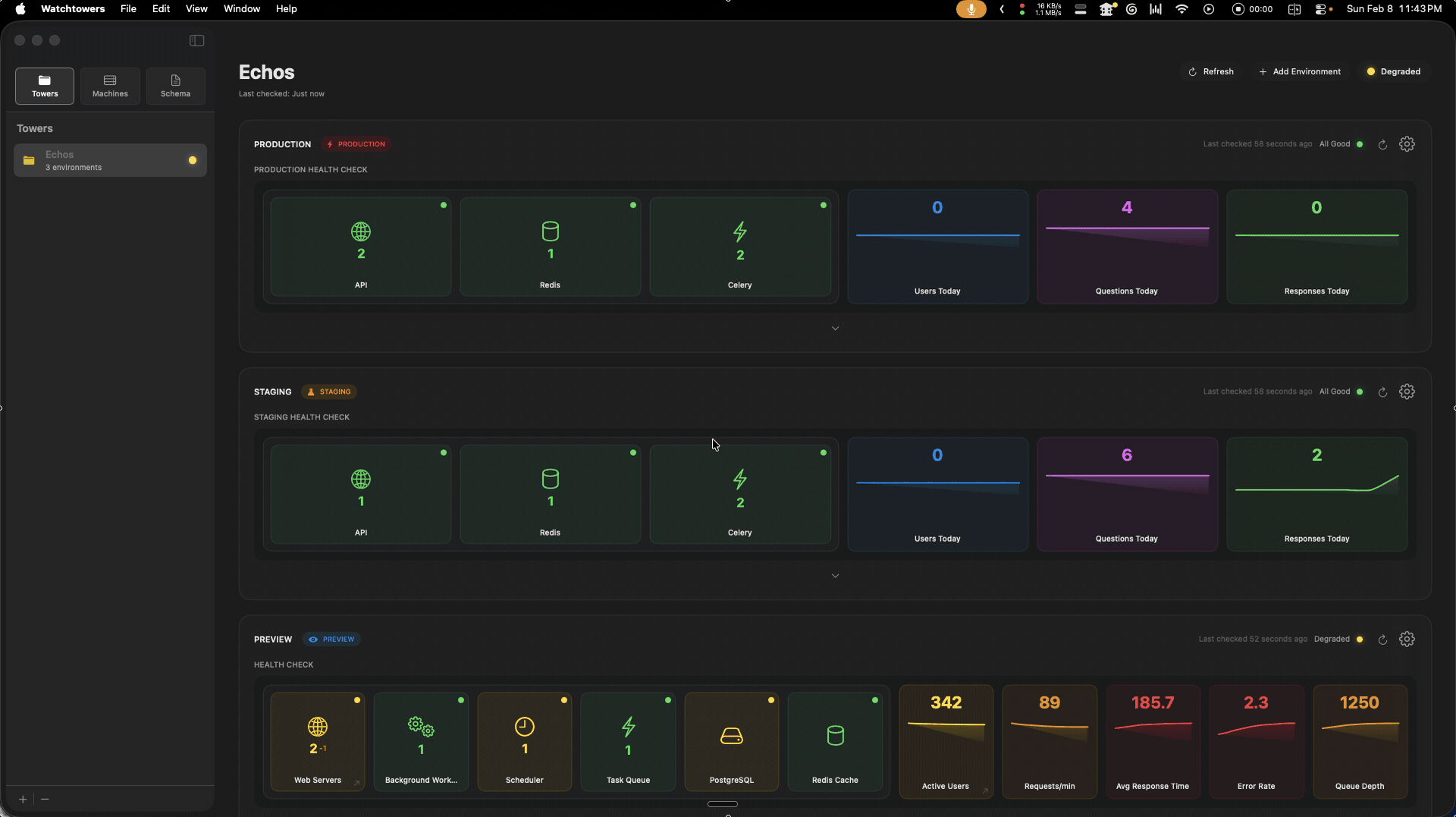Viewport: 1456px width, 817px height.
Task: Expand the Production environment details chevron
Action: 835,328
